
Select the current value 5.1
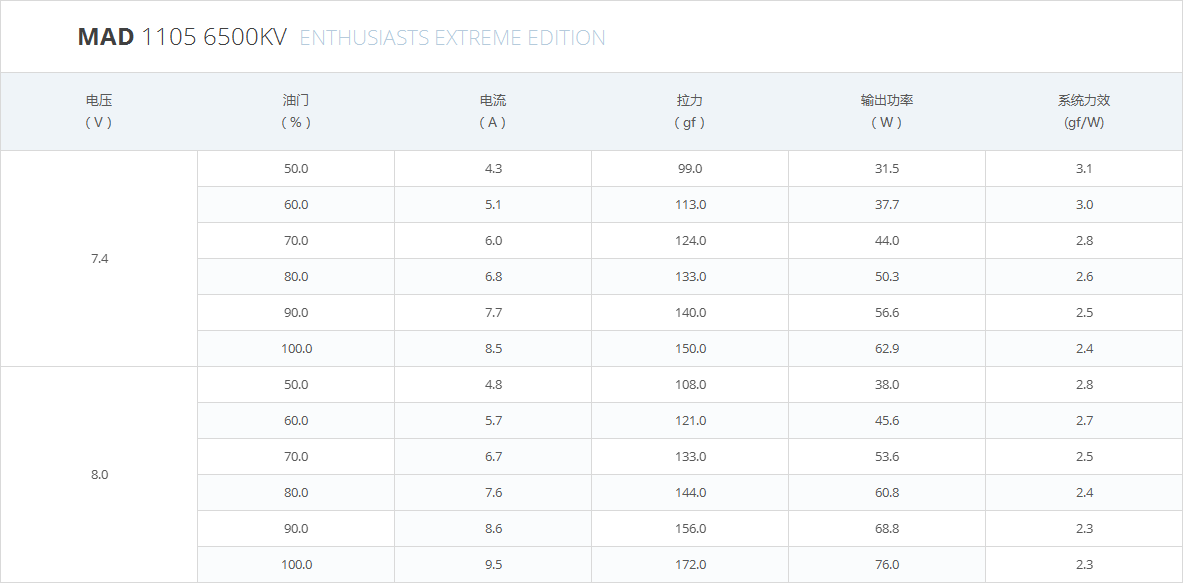pos(493,204)
